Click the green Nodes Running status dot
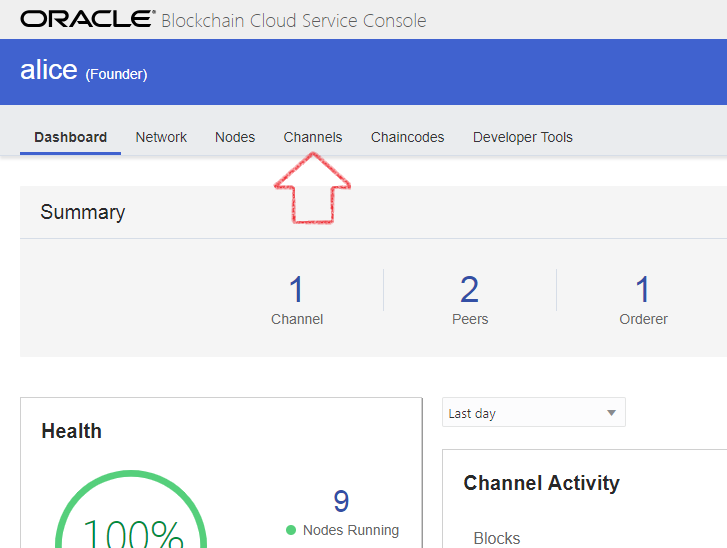The width and height of the screenshot is (727, 548). pyautogui.click(x=291, y=530)
